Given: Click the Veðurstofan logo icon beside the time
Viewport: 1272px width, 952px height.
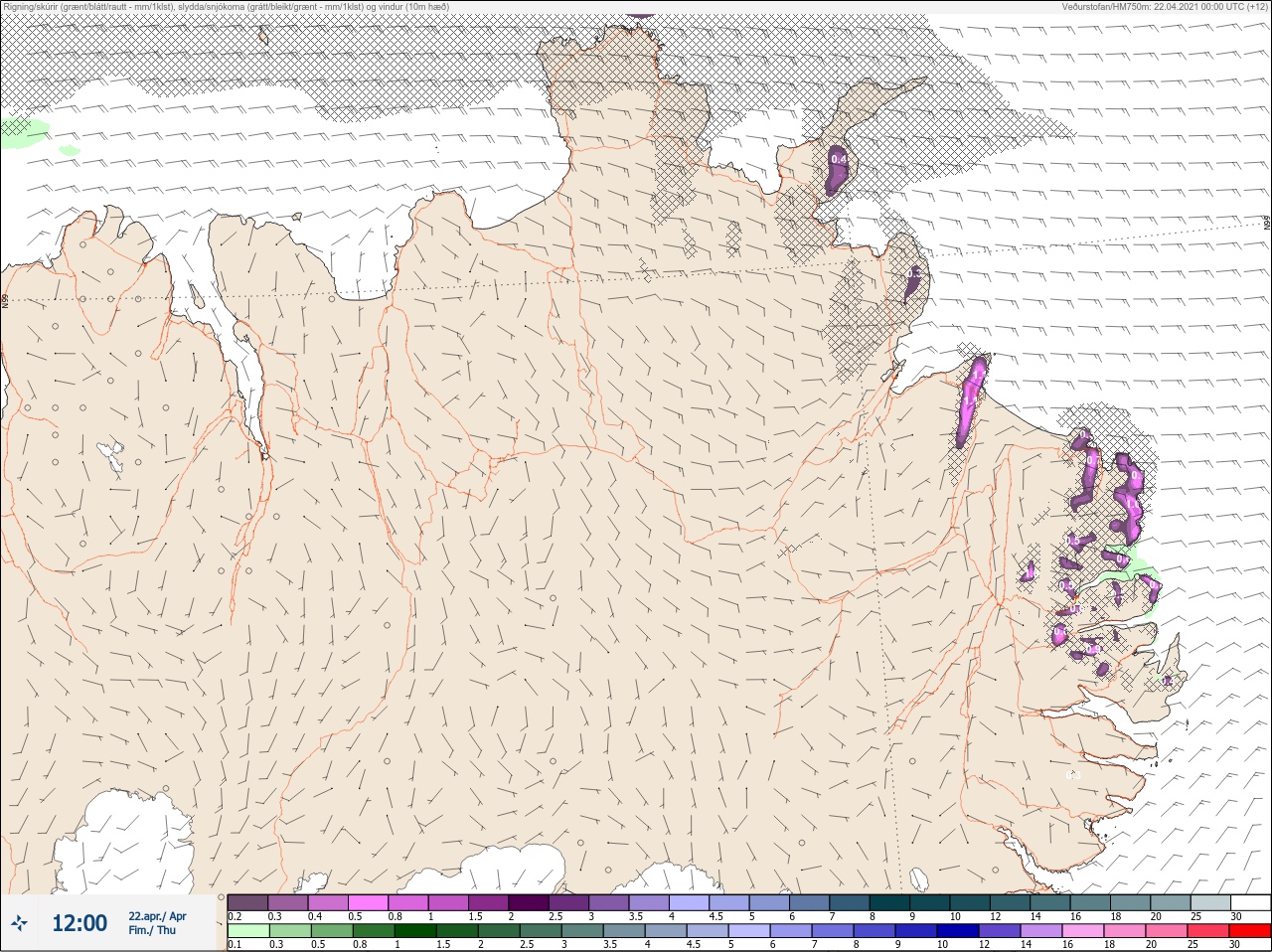Looking at the screenshot, I should pos(19,923).
